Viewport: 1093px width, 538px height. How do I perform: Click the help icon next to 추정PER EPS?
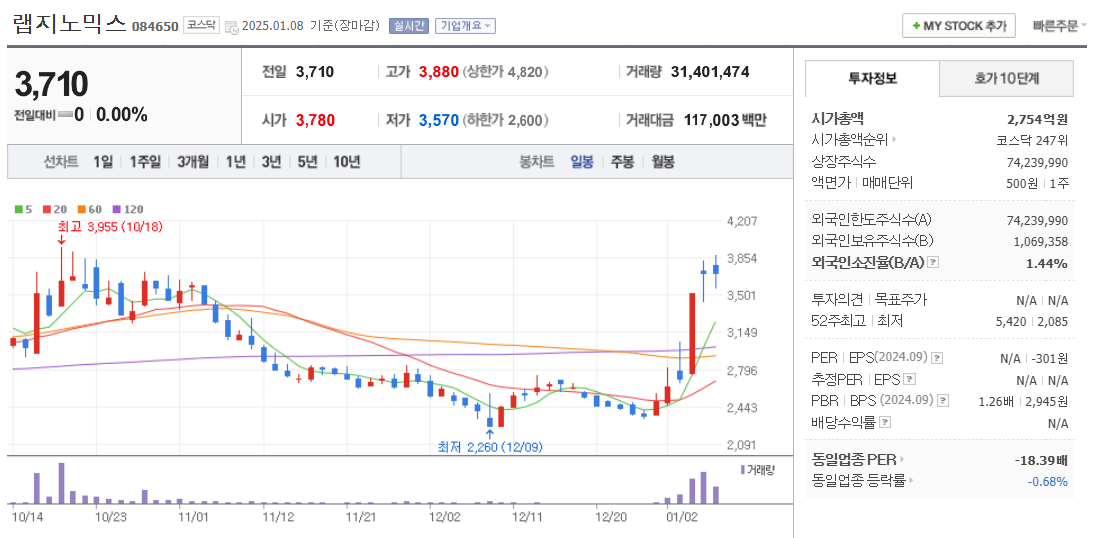click(x=909, y=380)
